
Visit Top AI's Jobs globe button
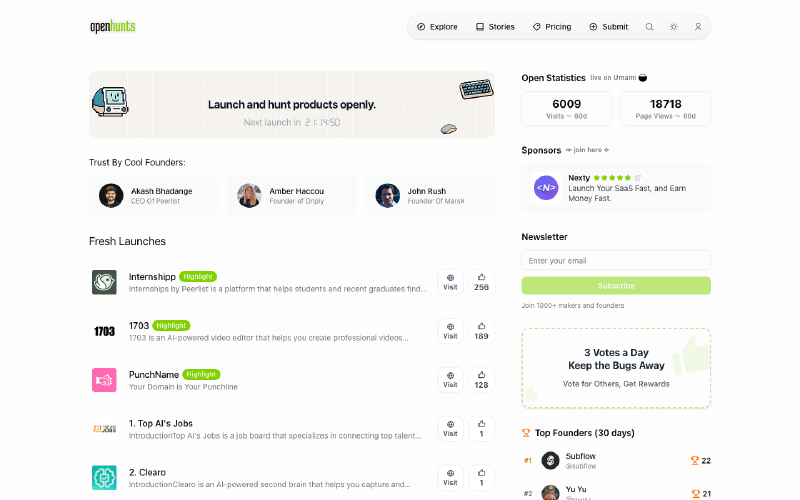coord(451,429)
